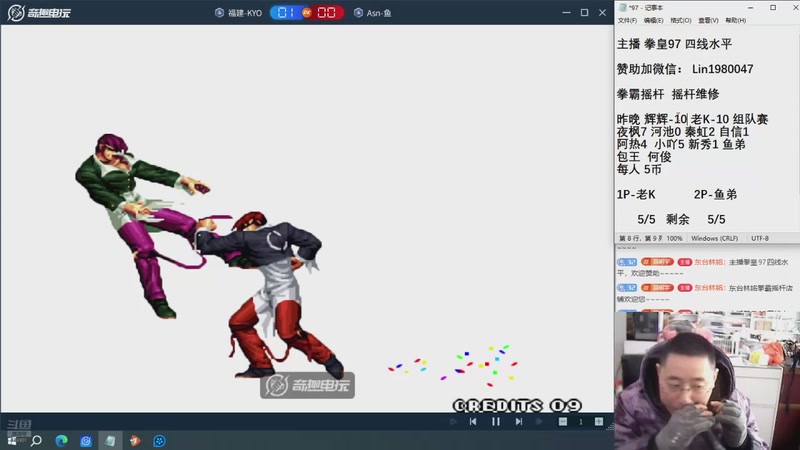Decrease playback speed with the minus button
The image size is (800, 450).
[x=562, y=421]
